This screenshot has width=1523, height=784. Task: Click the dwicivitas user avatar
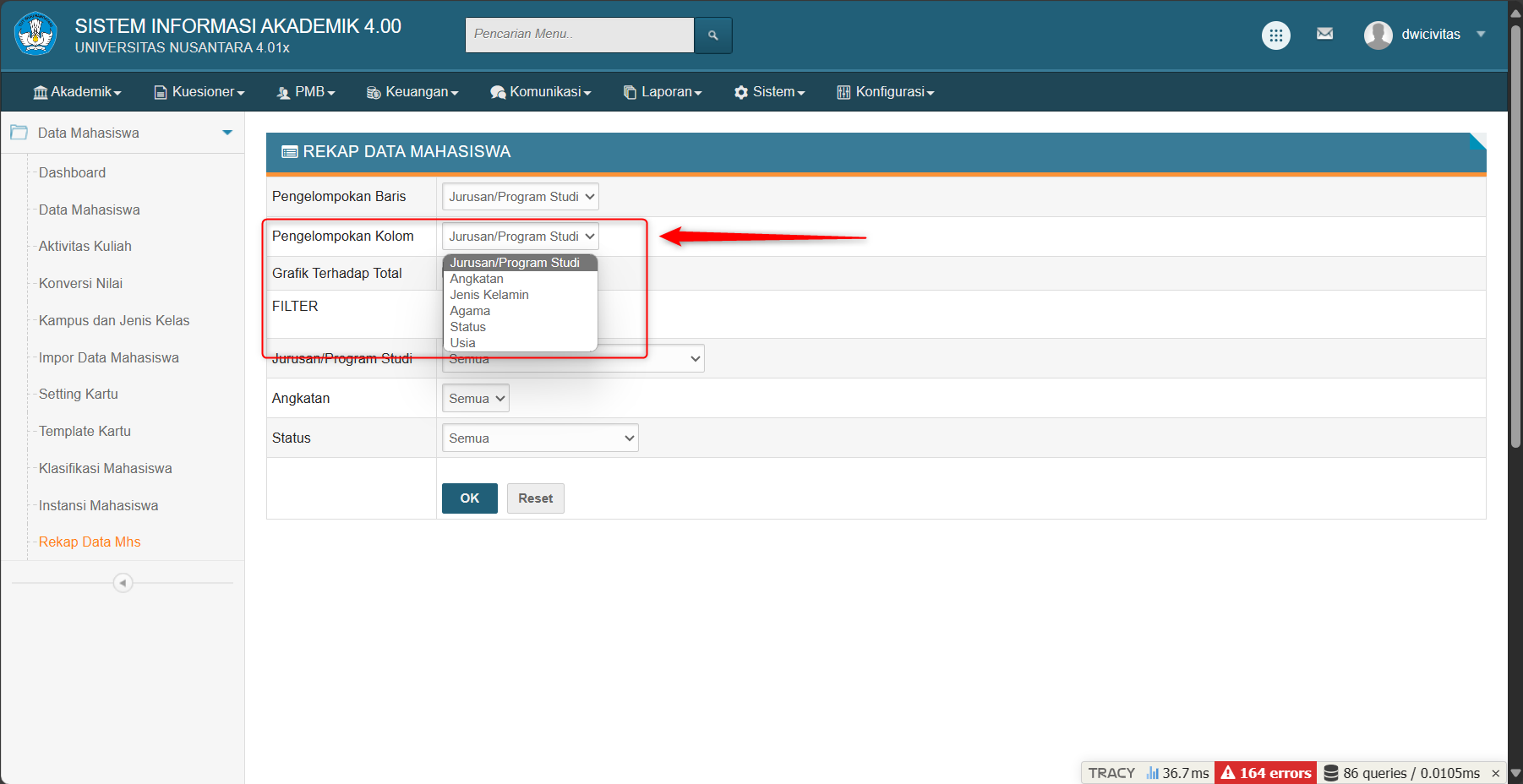click(1378, 35)
